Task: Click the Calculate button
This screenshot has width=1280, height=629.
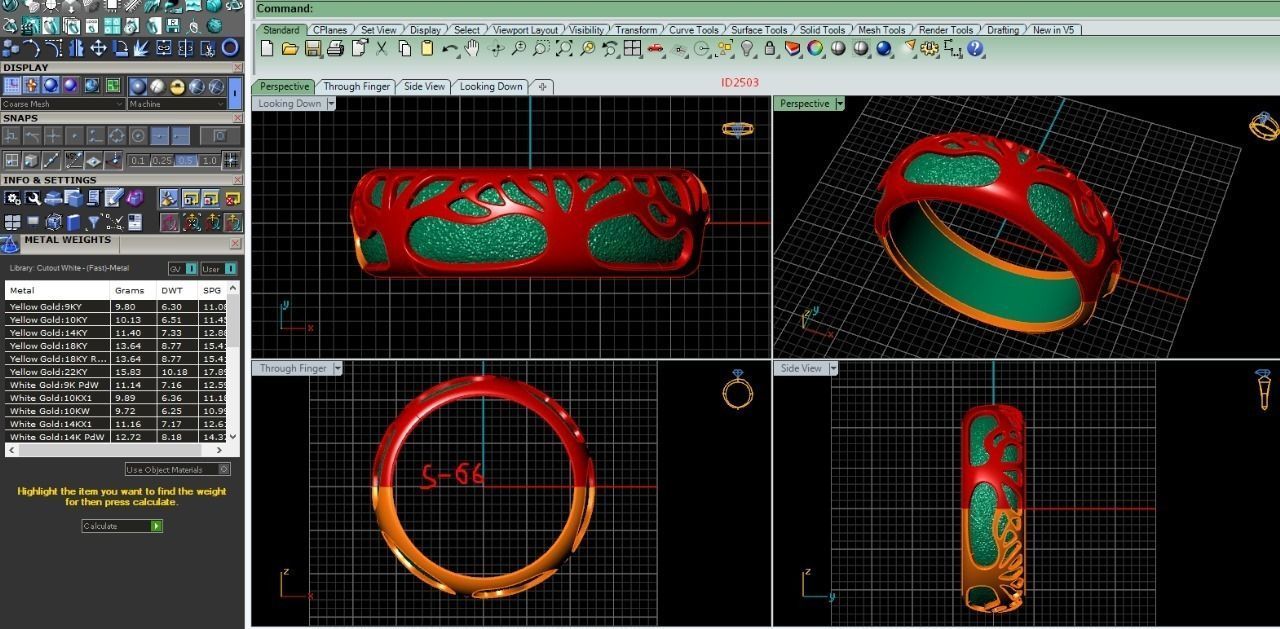Action: (x=121, y=526)
